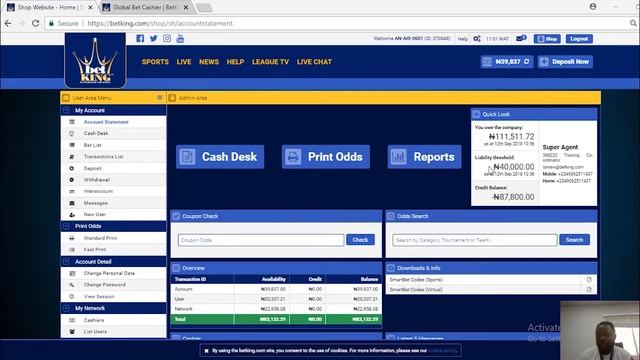Collapse the My Account section
Screen dimensions: 640x360
pos(66,110)
